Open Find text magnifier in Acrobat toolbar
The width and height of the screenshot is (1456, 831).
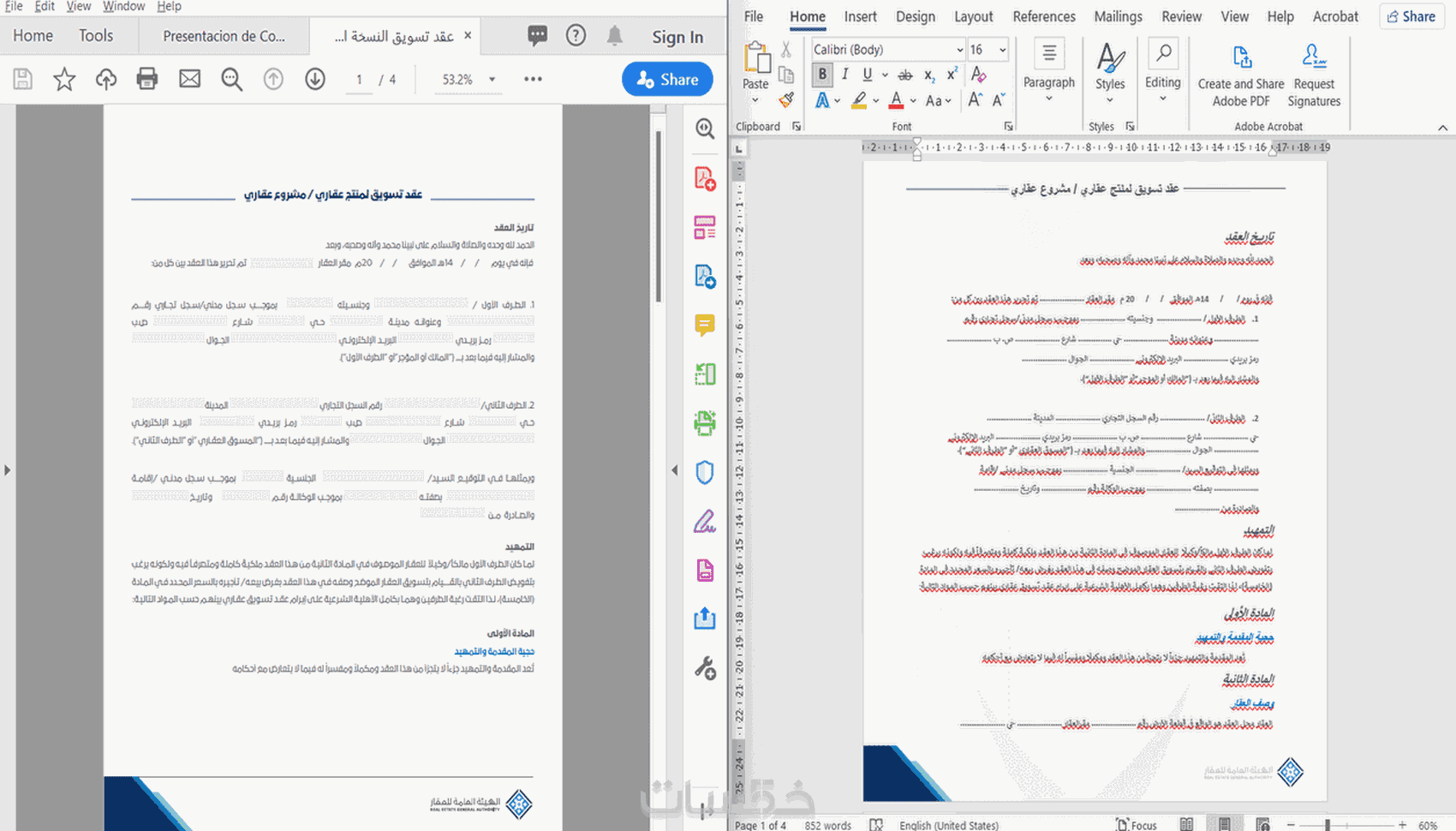[231, 80]
